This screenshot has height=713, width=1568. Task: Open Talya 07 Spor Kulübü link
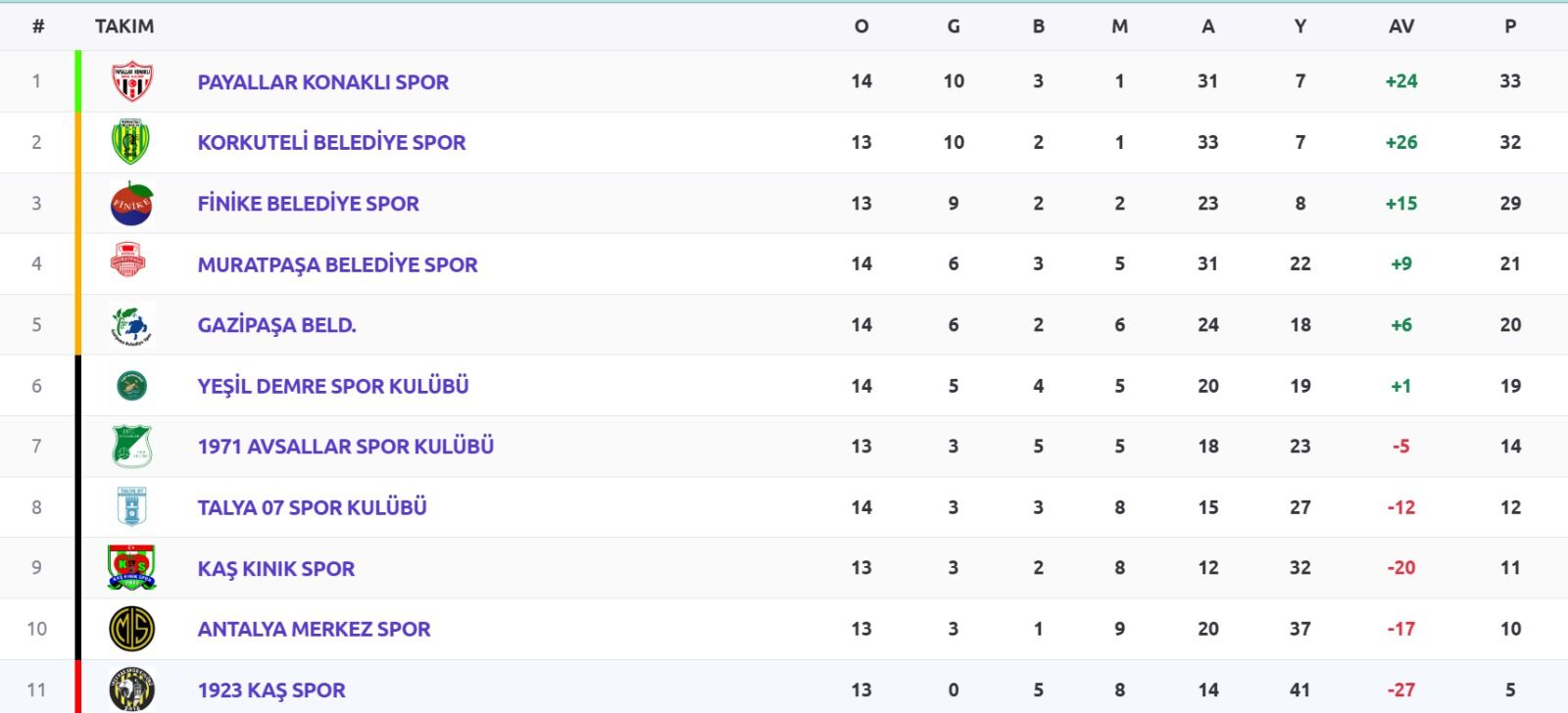312,507
